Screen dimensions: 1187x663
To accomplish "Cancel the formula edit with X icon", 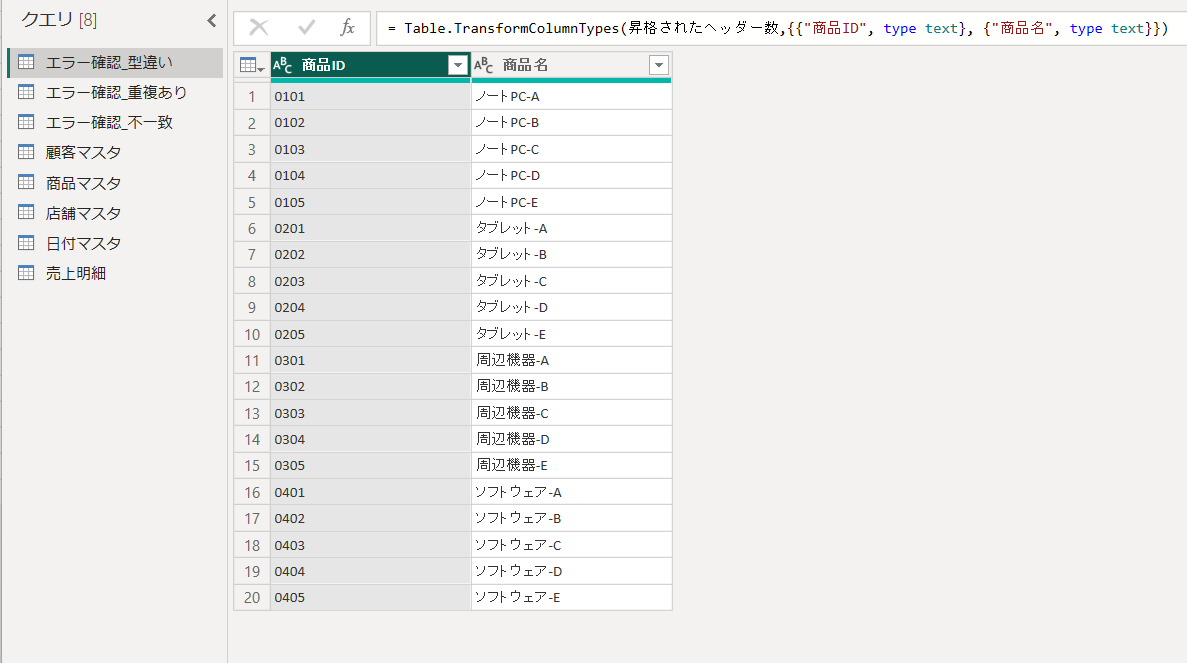I will (x=259, y=28).
